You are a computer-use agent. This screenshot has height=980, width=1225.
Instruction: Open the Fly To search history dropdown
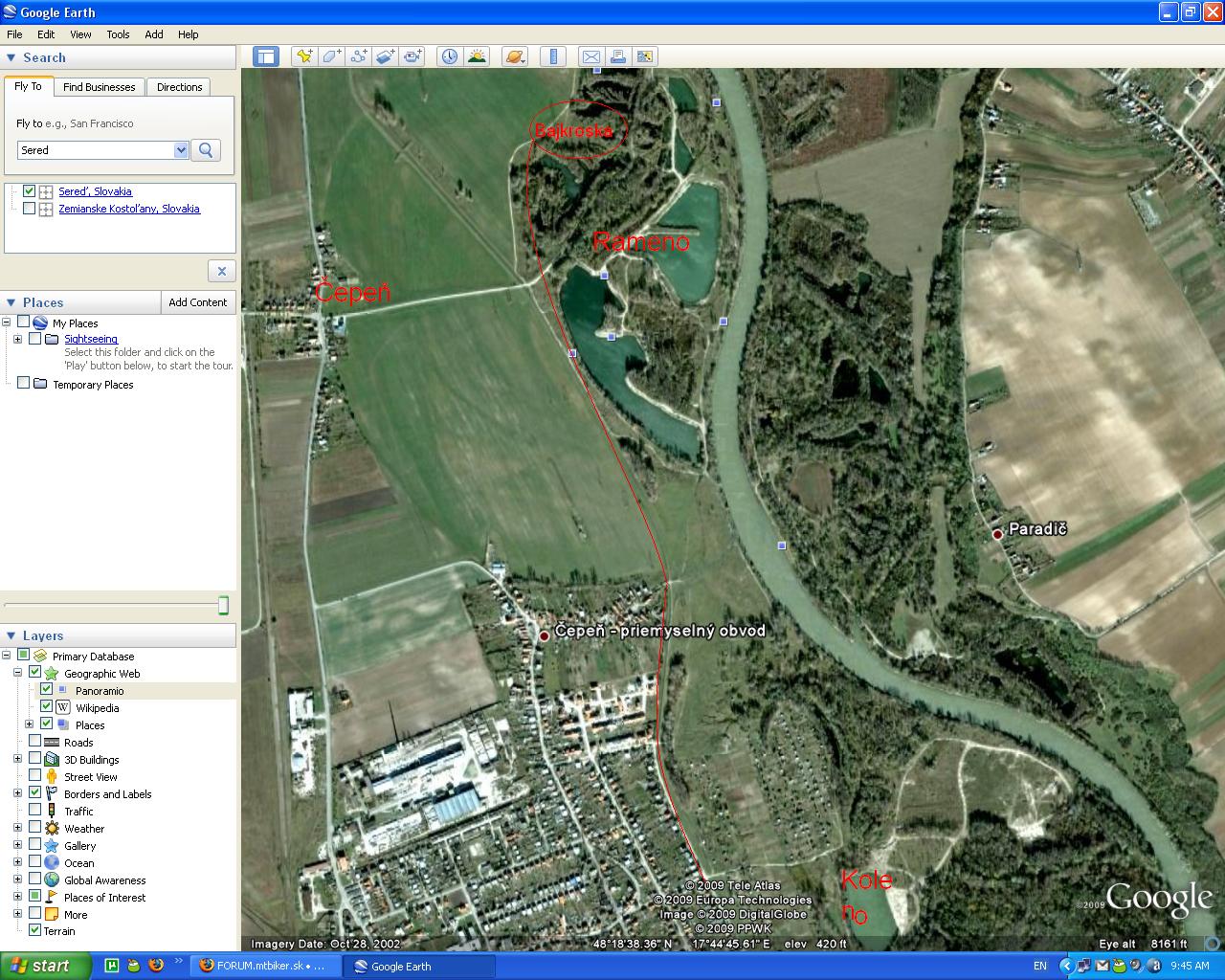[181, 150]
